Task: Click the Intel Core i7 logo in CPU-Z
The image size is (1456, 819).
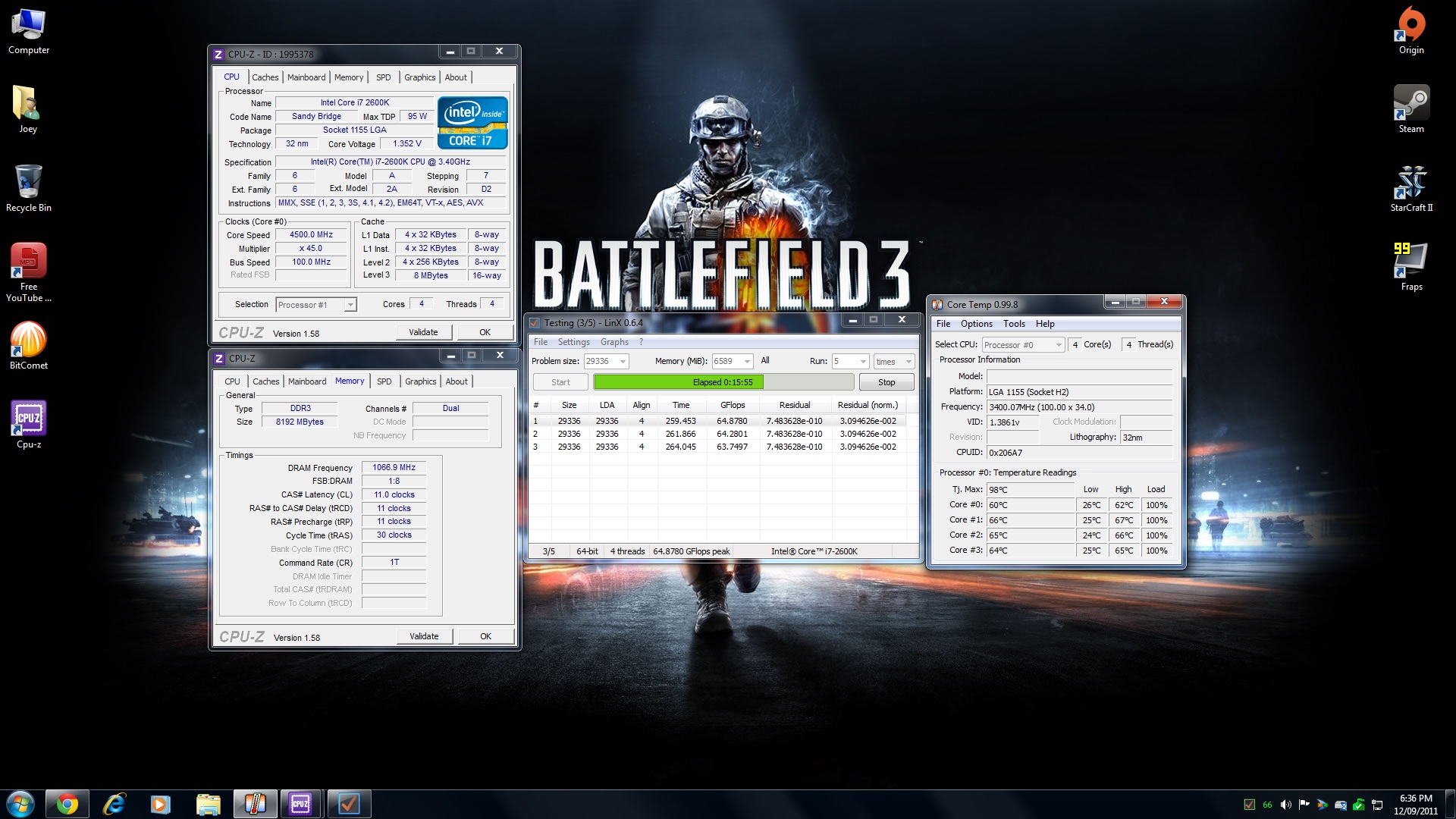Action: pos(472,123)
